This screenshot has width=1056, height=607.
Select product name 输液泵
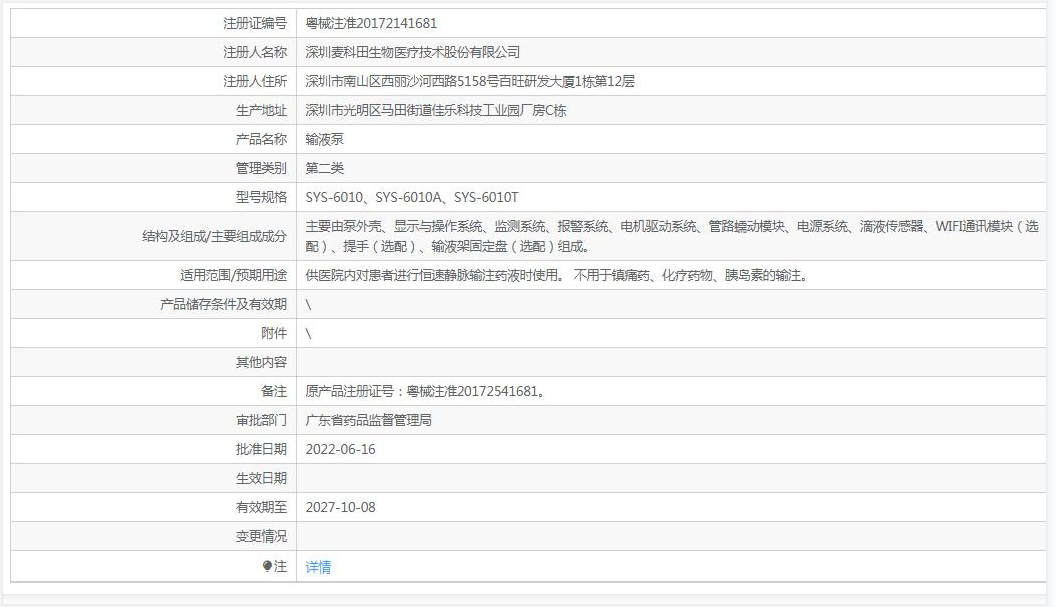pyautogui.click(x=324, y=139)
